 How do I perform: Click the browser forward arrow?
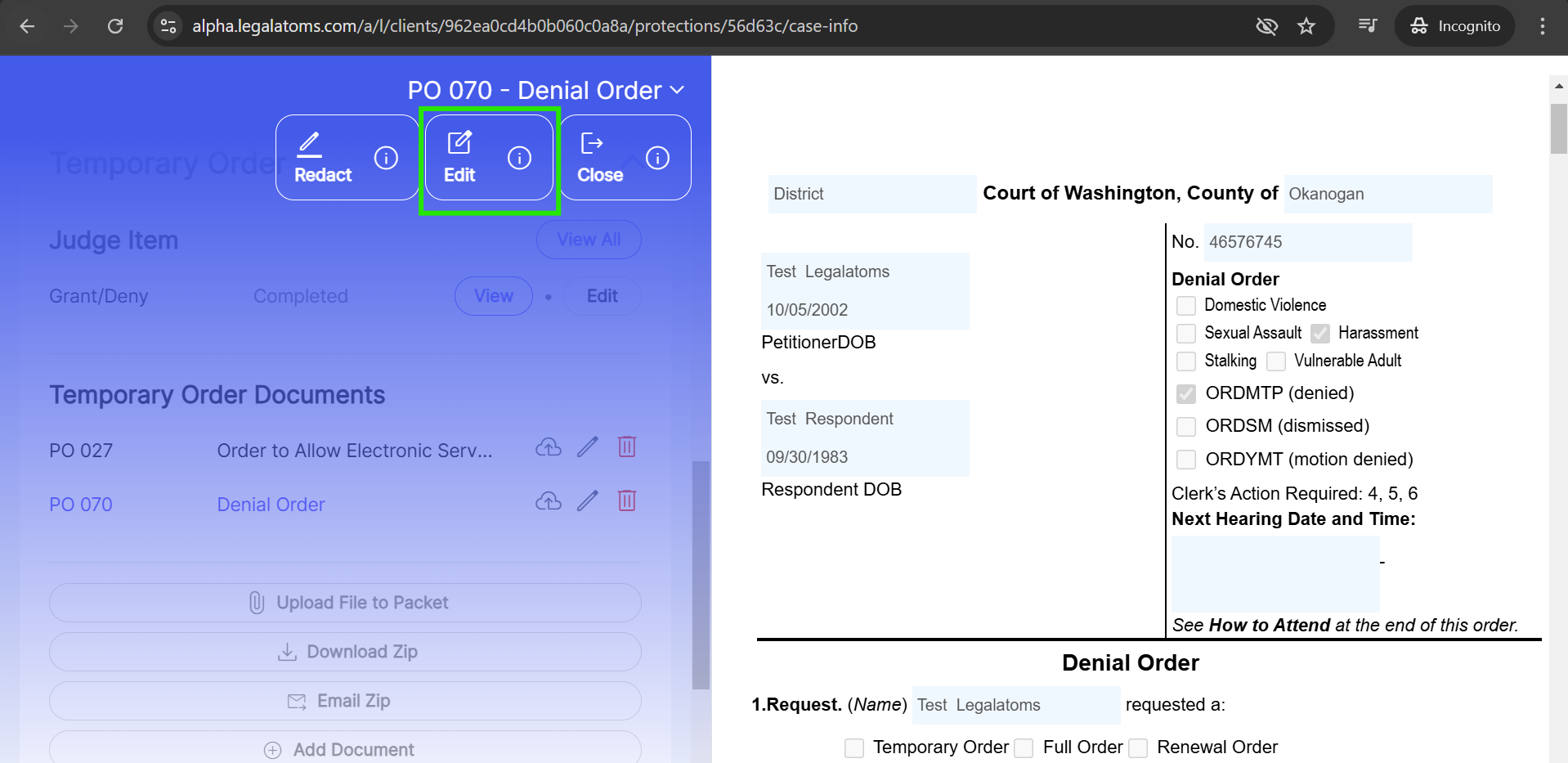(x=71, y=26)
